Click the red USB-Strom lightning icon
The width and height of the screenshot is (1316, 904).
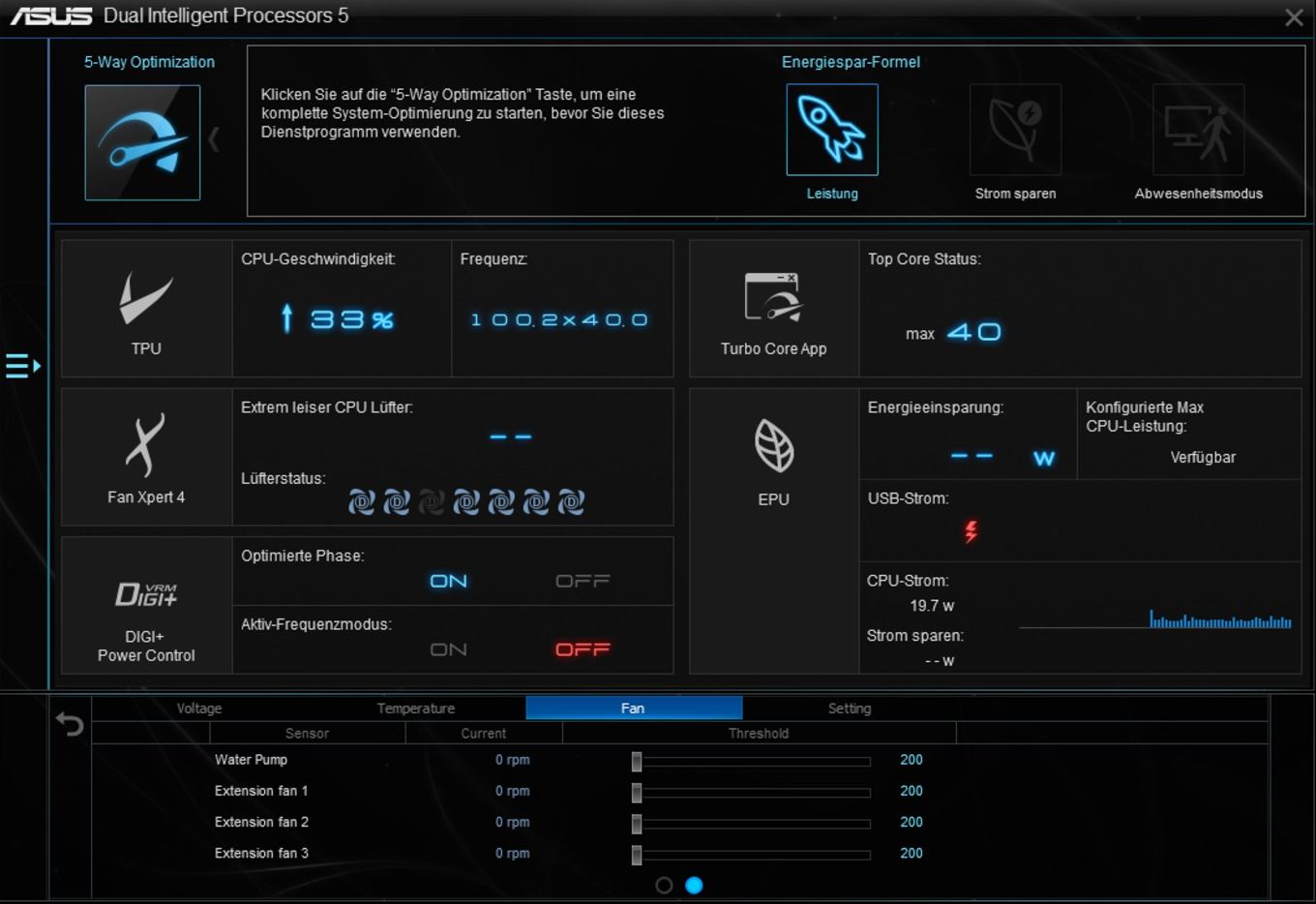pyautogui.click(x=971, y=530)
